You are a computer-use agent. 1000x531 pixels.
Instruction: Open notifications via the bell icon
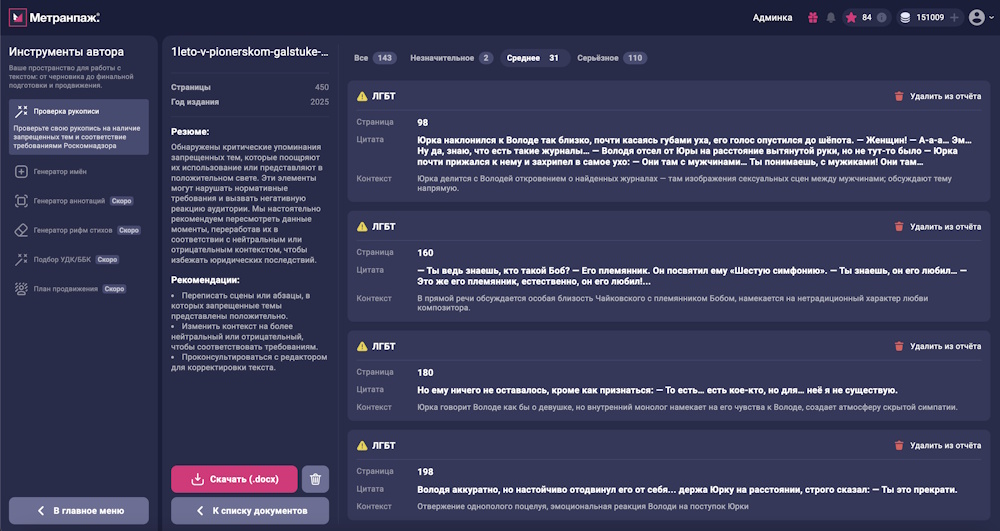tap(831, 17)
